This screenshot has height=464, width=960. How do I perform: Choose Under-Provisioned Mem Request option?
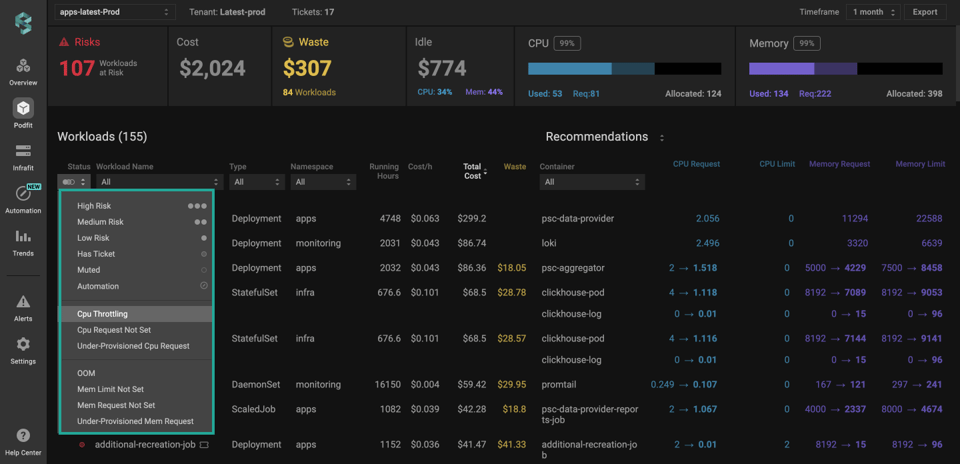point(135,421)
